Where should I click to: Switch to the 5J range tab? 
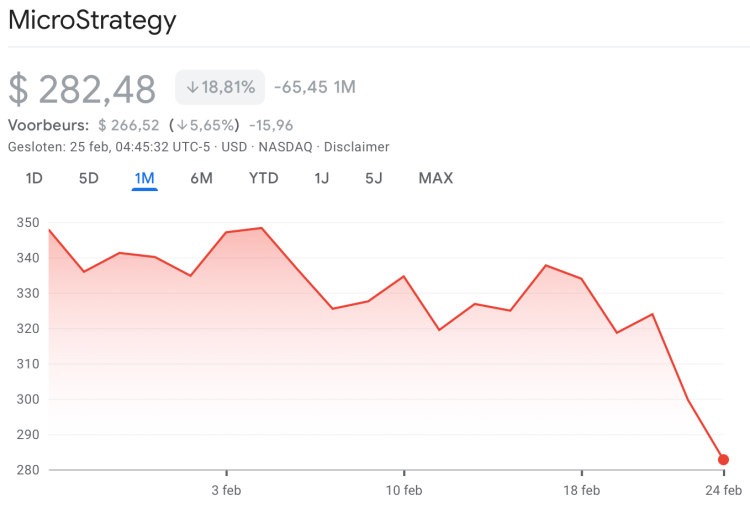(374, 178)
